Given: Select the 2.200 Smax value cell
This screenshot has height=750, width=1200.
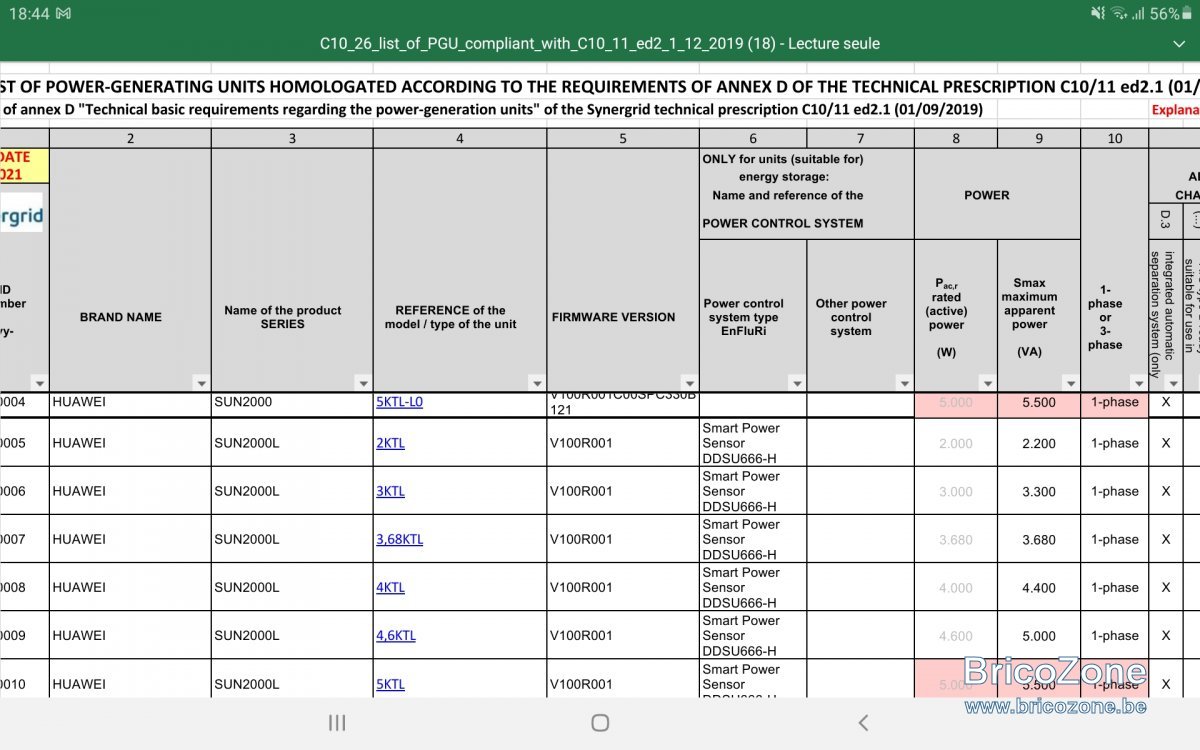Looking at the screenshot, I should pos(1039,443).
